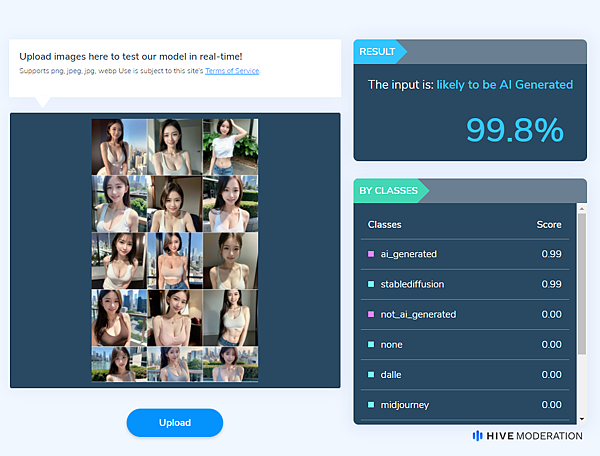Click the scroll up arrow in classes panel
The height and width of the screenshot is (456, 600).
(582, 208)
